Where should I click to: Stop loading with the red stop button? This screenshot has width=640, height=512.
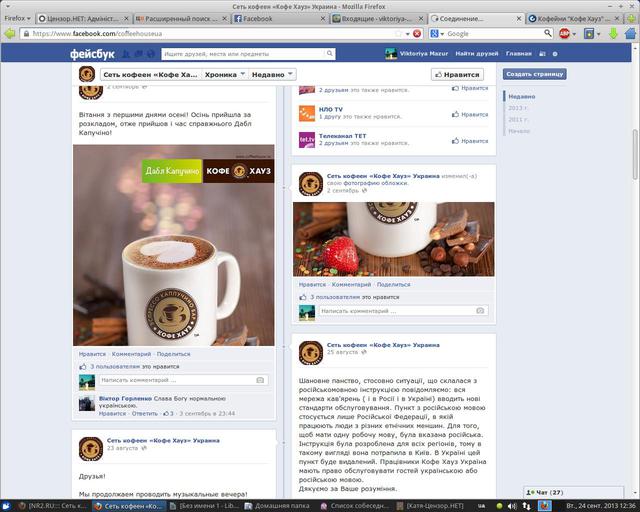tap(417, 33)
